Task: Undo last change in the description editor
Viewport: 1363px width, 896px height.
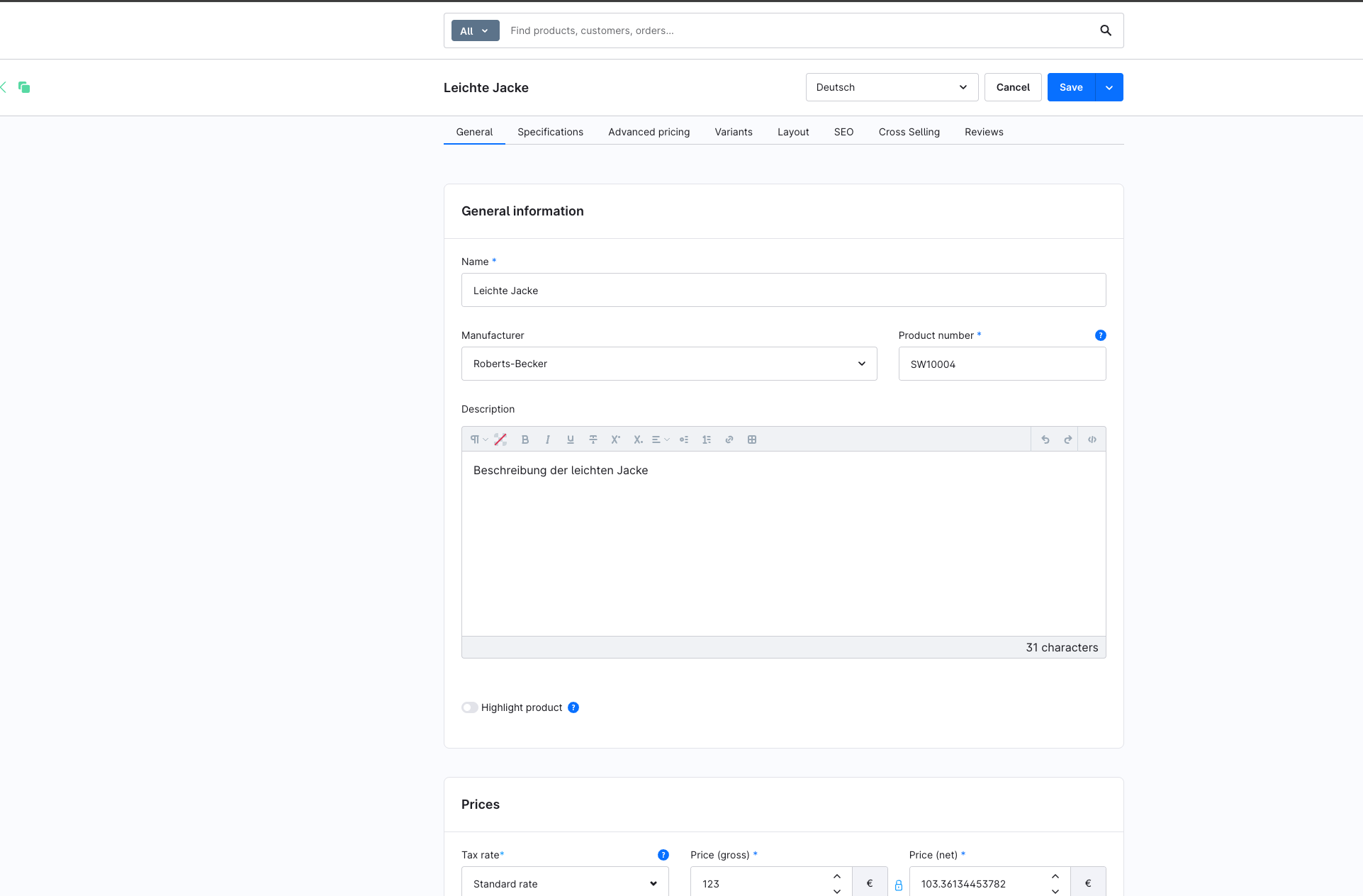Action: 1045,439
